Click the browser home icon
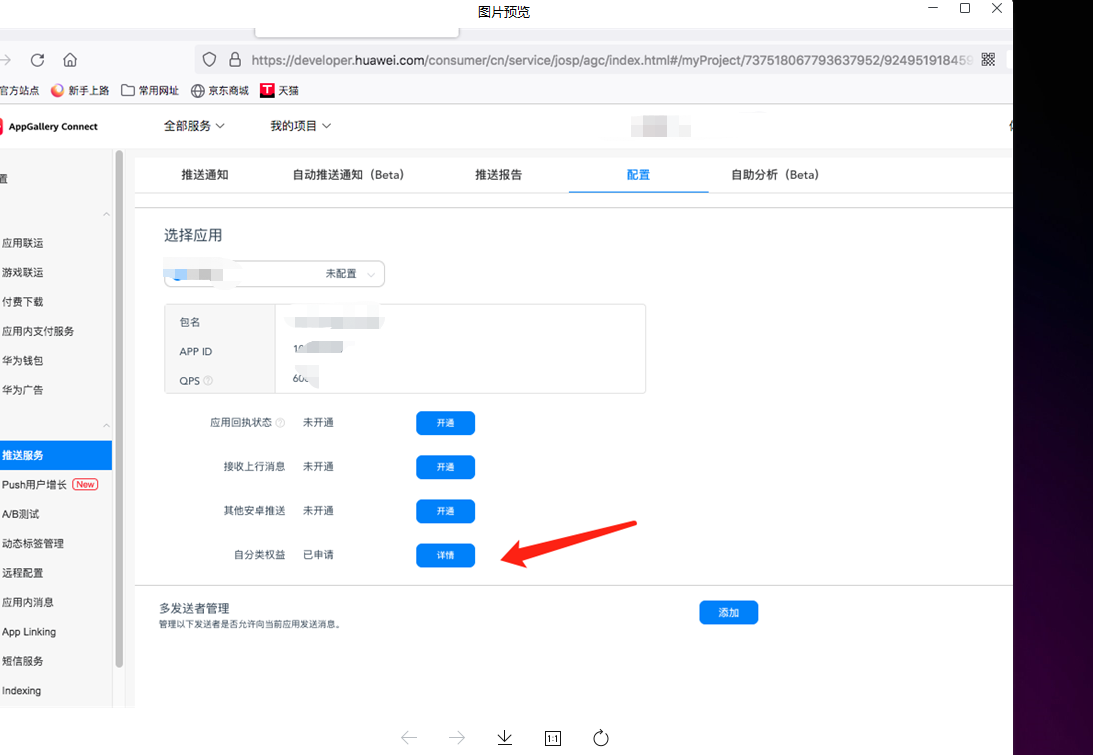Screen dimensions: 1093x755 (70, 60)
